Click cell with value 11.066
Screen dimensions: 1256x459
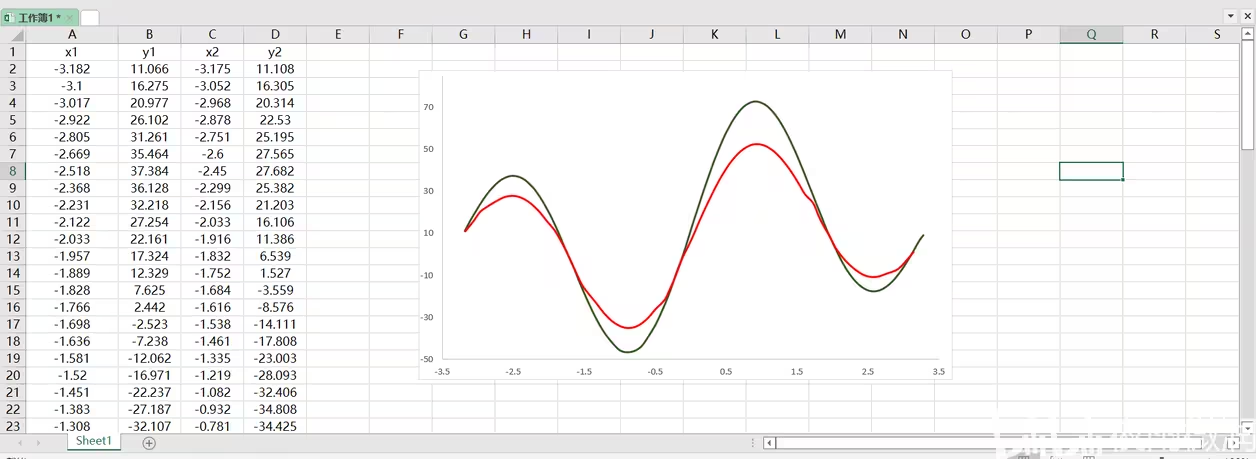(x=149, y=69)
